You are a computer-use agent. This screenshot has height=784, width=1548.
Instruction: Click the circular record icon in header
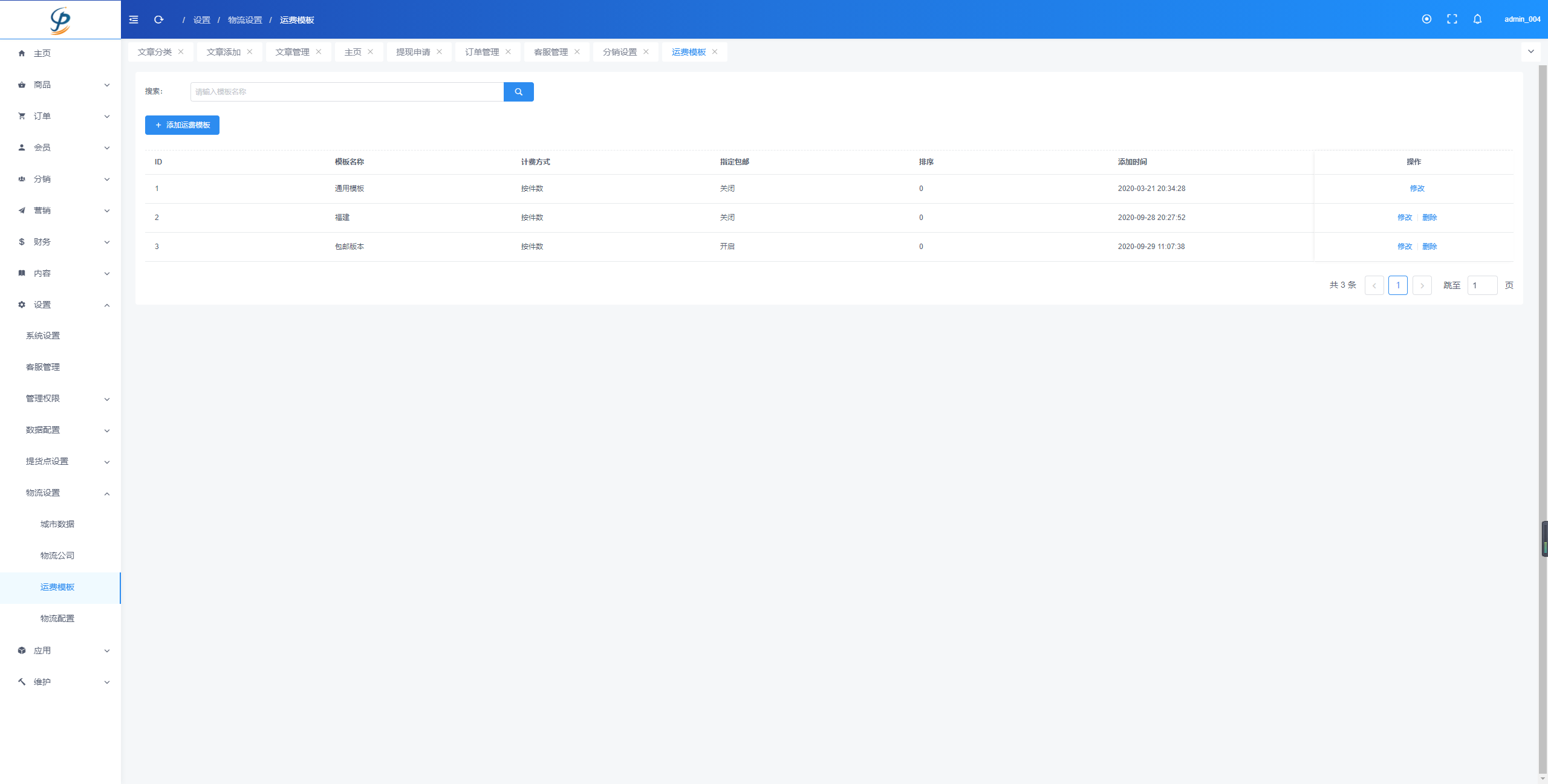click(x=1426, y=19)
